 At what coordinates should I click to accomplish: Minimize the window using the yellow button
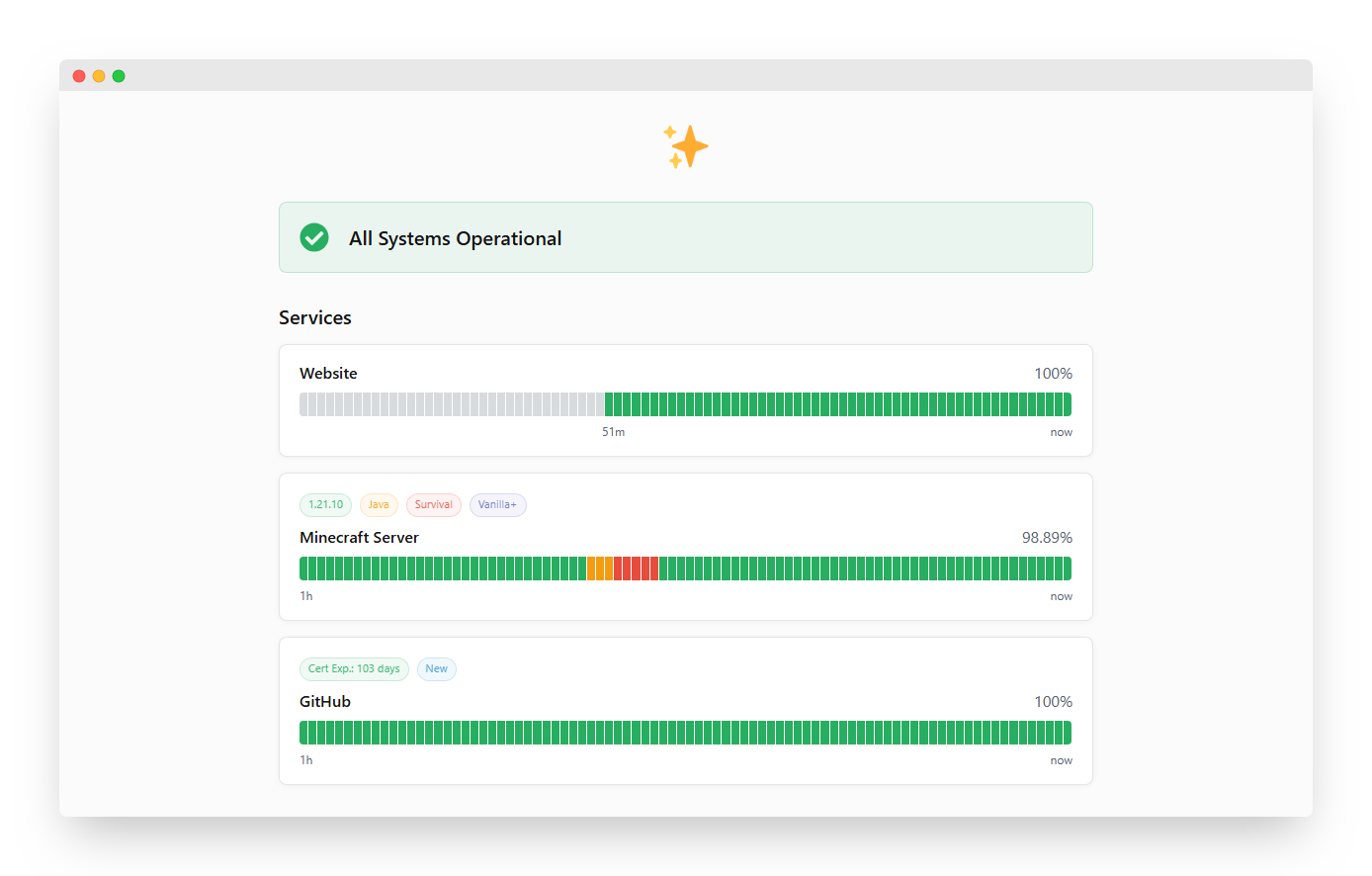pyautogui.click(x=99, y=76)
